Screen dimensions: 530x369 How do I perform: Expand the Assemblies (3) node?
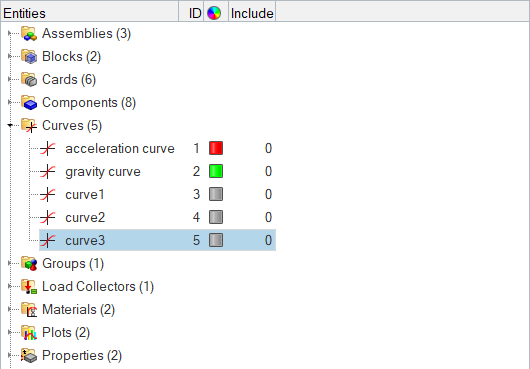point(10,33)
